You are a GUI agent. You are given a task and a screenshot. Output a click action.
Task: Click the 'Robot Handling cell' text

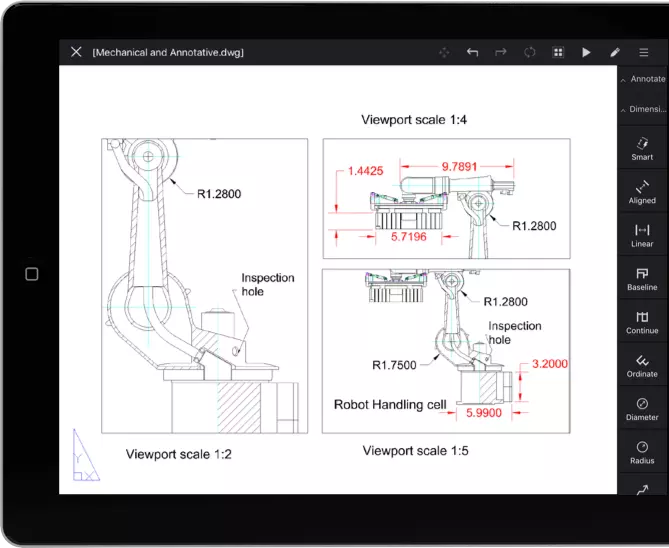coord(390,405)
